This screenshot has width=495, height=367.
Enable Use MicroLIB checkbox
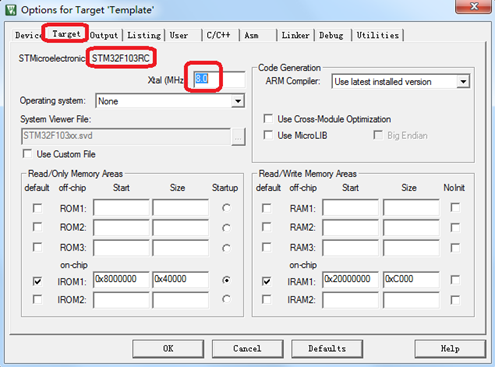click(x=268, y=135)
